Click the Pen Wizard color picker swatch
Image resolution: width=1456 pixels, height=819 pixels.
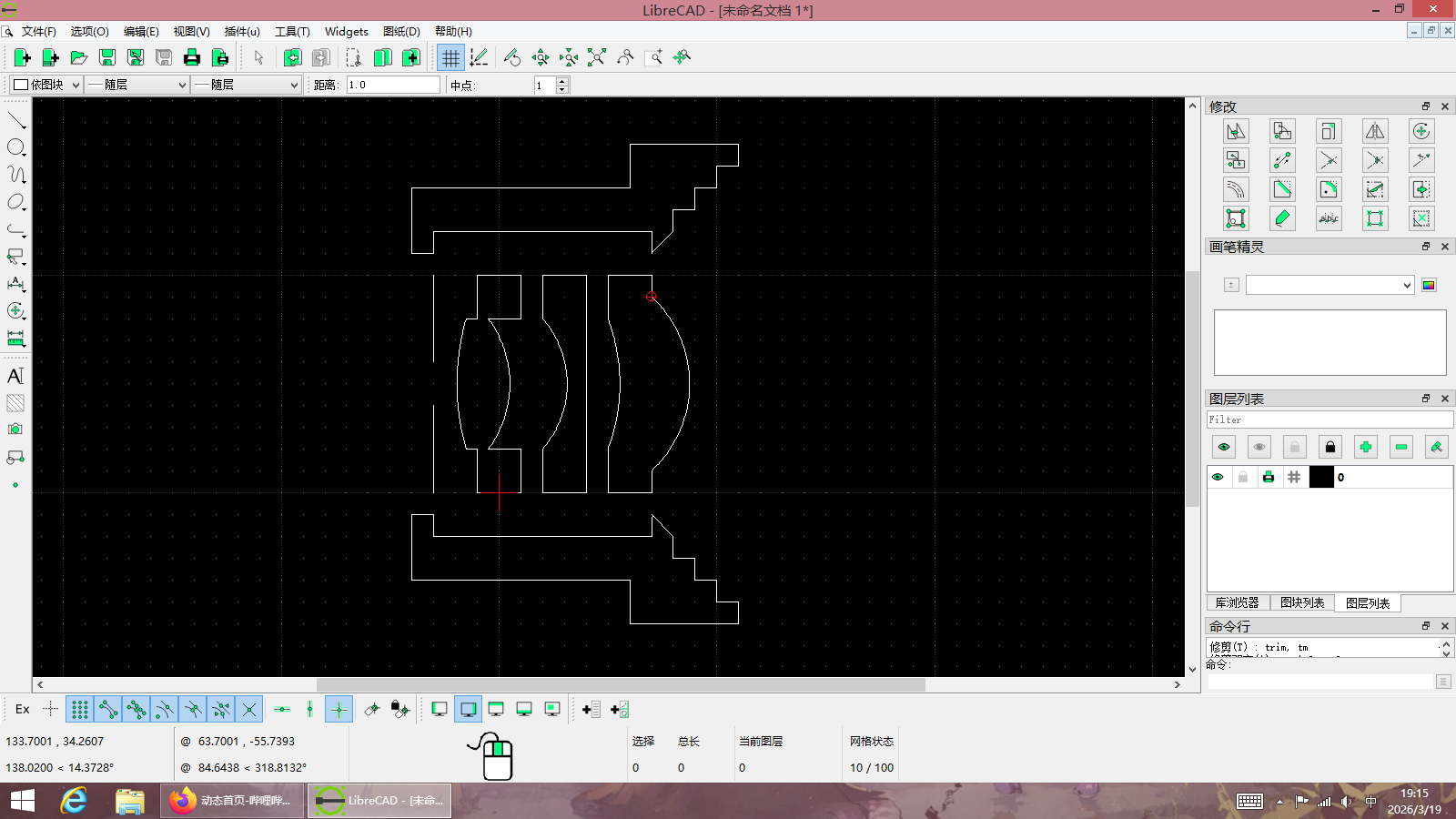pos(1429,285)
